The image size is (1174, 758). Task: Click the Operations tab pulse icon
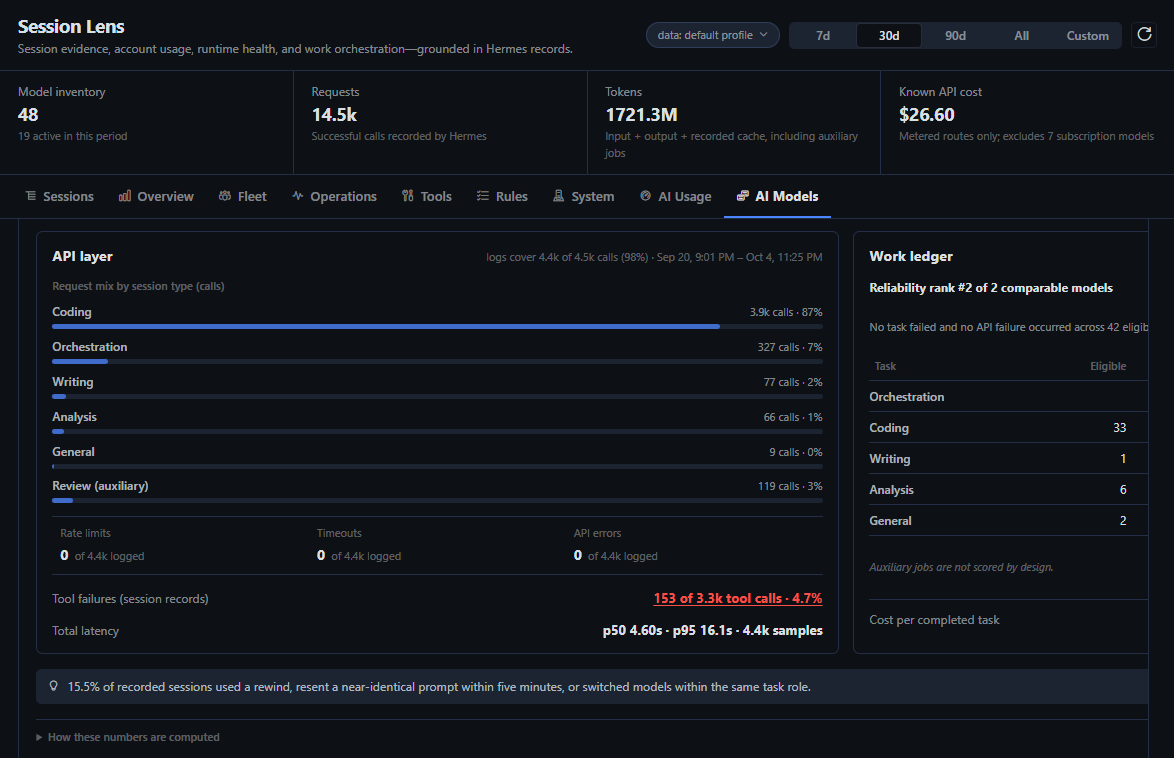pyautogui.click(x=298, y=196)
